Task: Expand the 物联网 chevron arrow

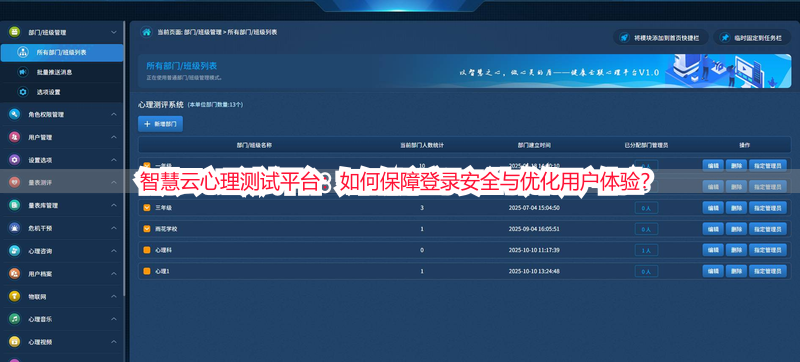Action: [114, 296]
